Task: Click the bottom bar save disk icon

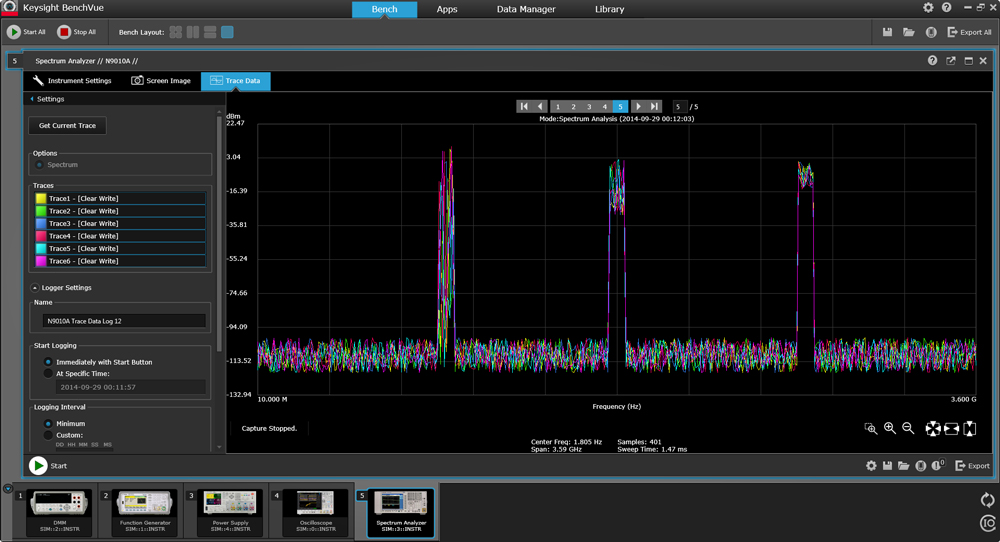Action: 887,465
